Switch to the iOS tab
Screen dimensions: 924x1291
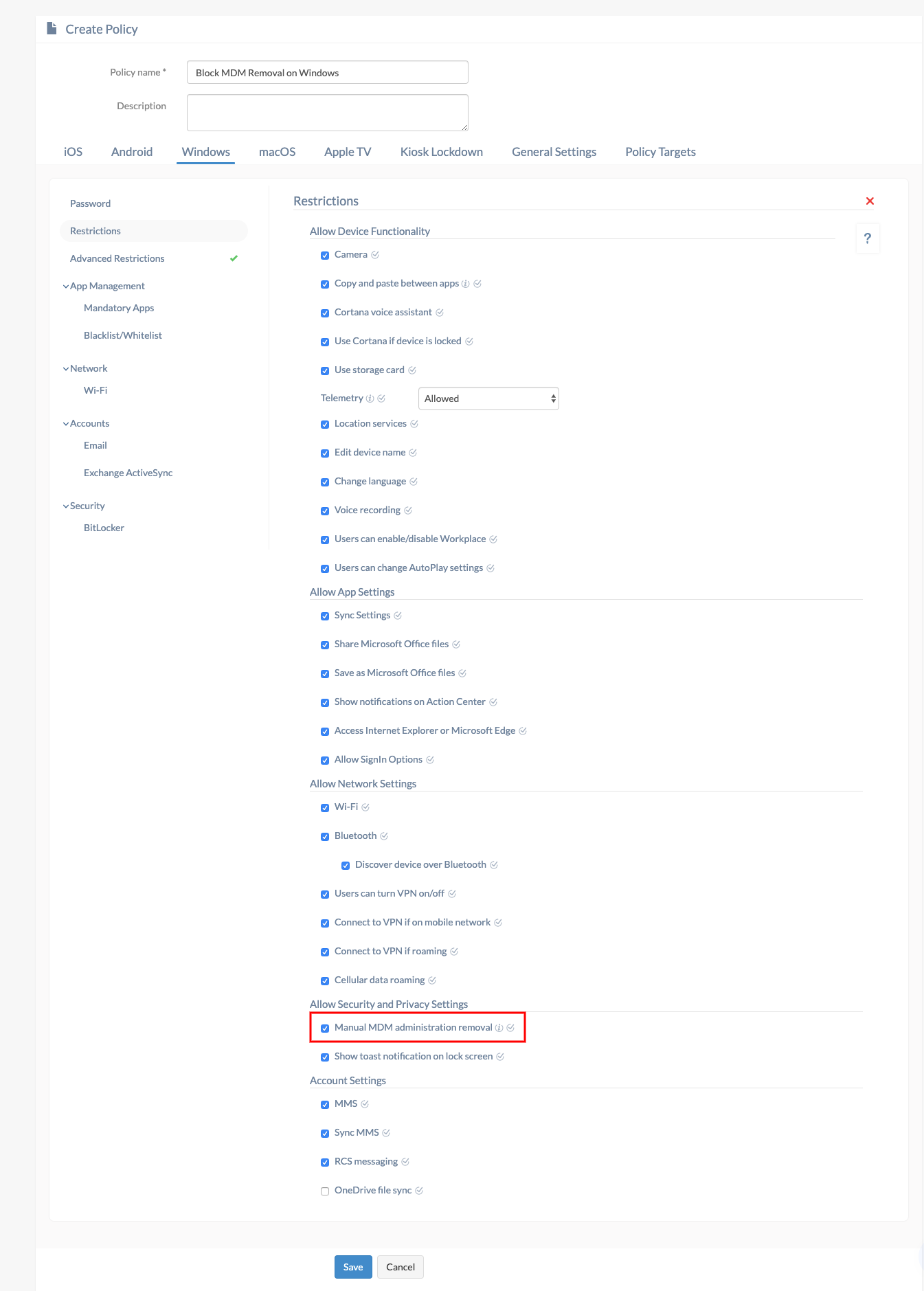click(73, 152)
